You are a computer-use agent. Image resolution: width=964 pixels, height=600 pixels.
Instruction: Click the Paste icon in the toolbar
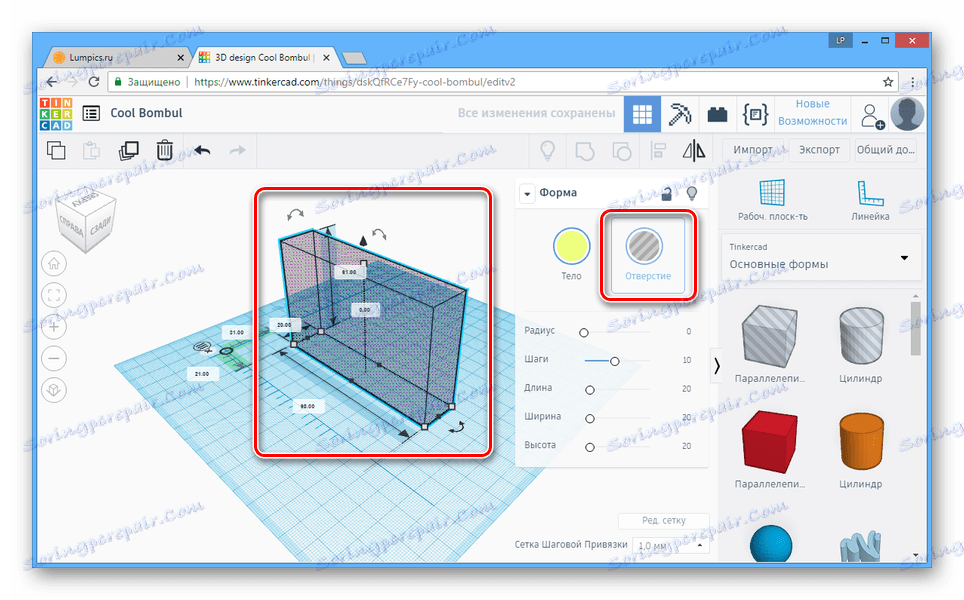(x=92, y=150)
